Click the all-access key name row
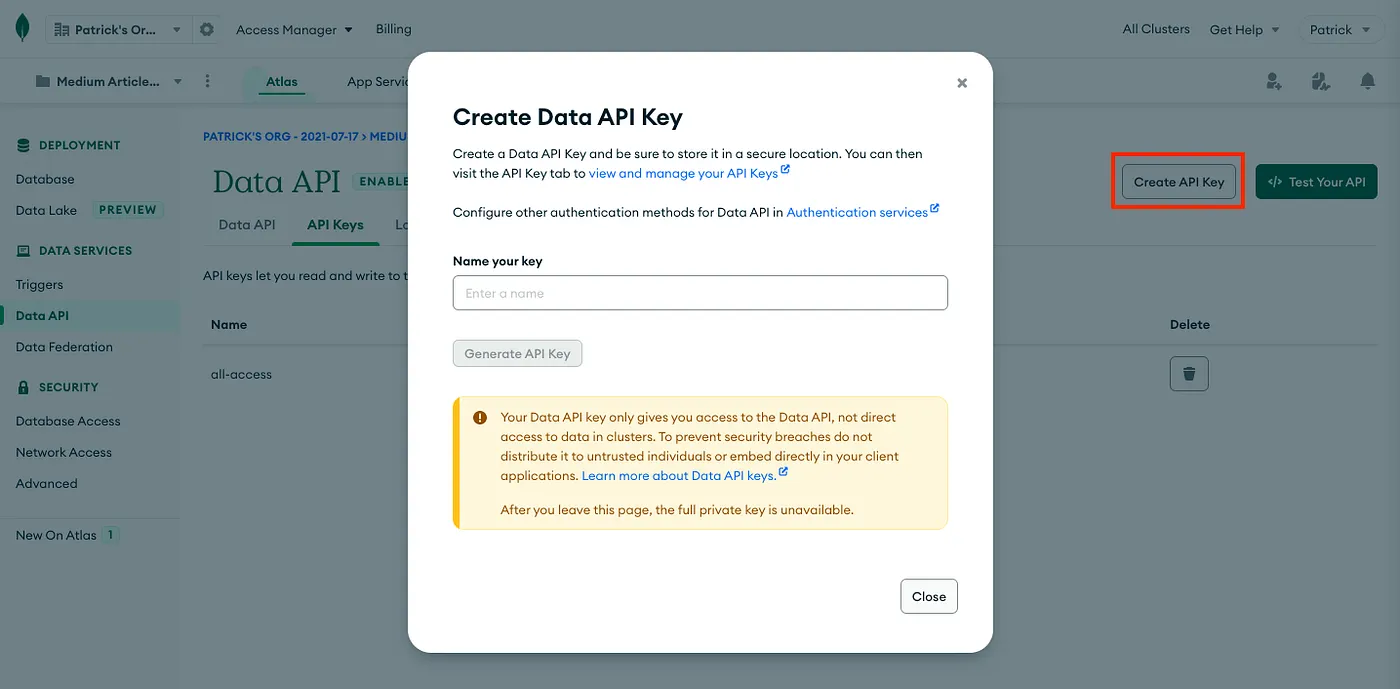Image resolution: width=1400 pixels, height=689 pixels. tap(241, 374)
